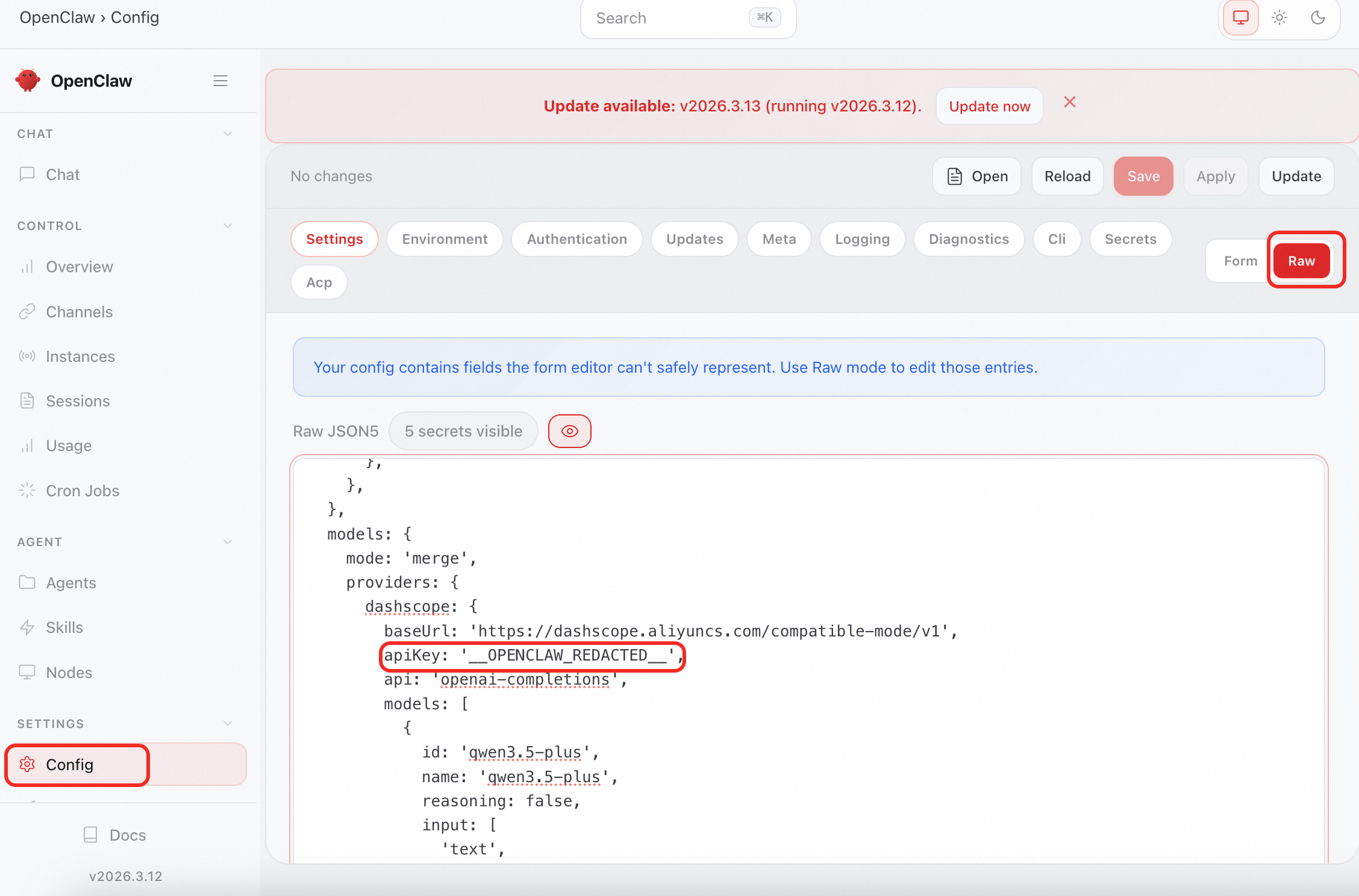Click the v2026.3.12 version label
The height and width of the screenshot is (896, 1359).
click(x=125, y=876)
